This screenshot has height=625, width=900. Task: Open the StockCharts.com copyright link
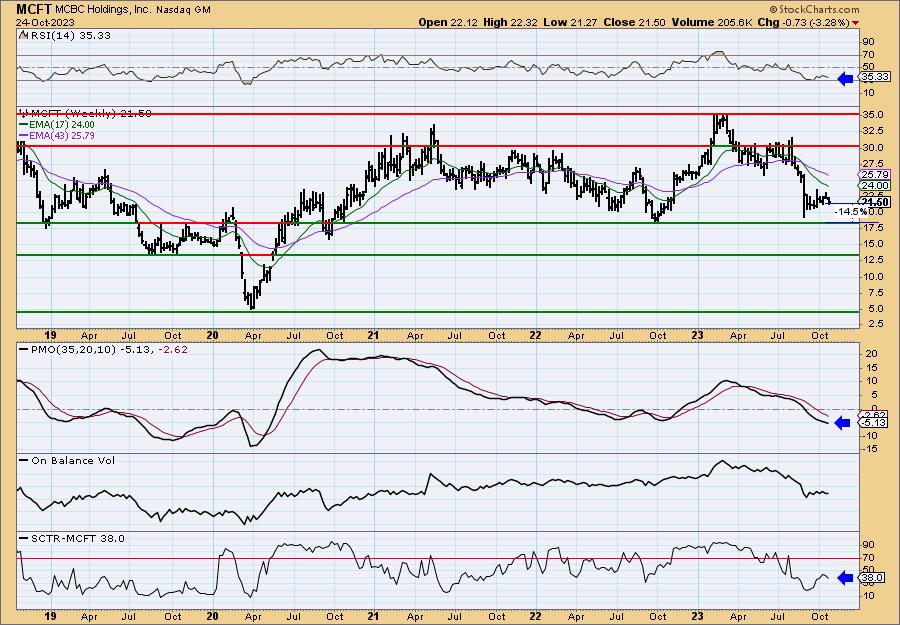tap(814, 9)
